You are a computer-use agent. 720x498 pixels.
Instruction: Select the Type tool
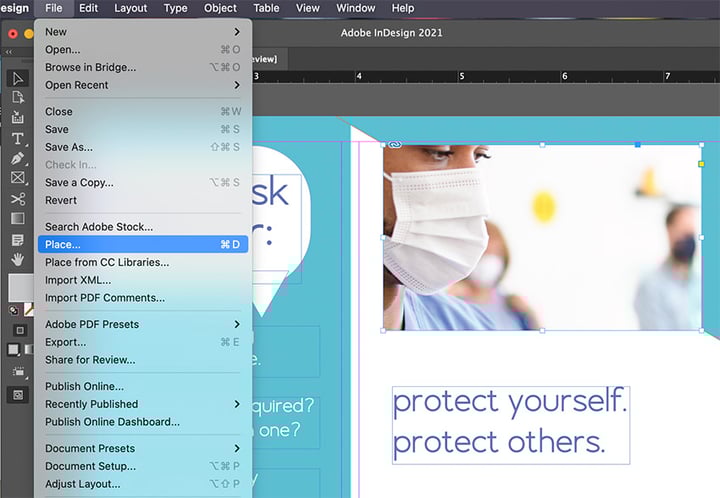18,138
